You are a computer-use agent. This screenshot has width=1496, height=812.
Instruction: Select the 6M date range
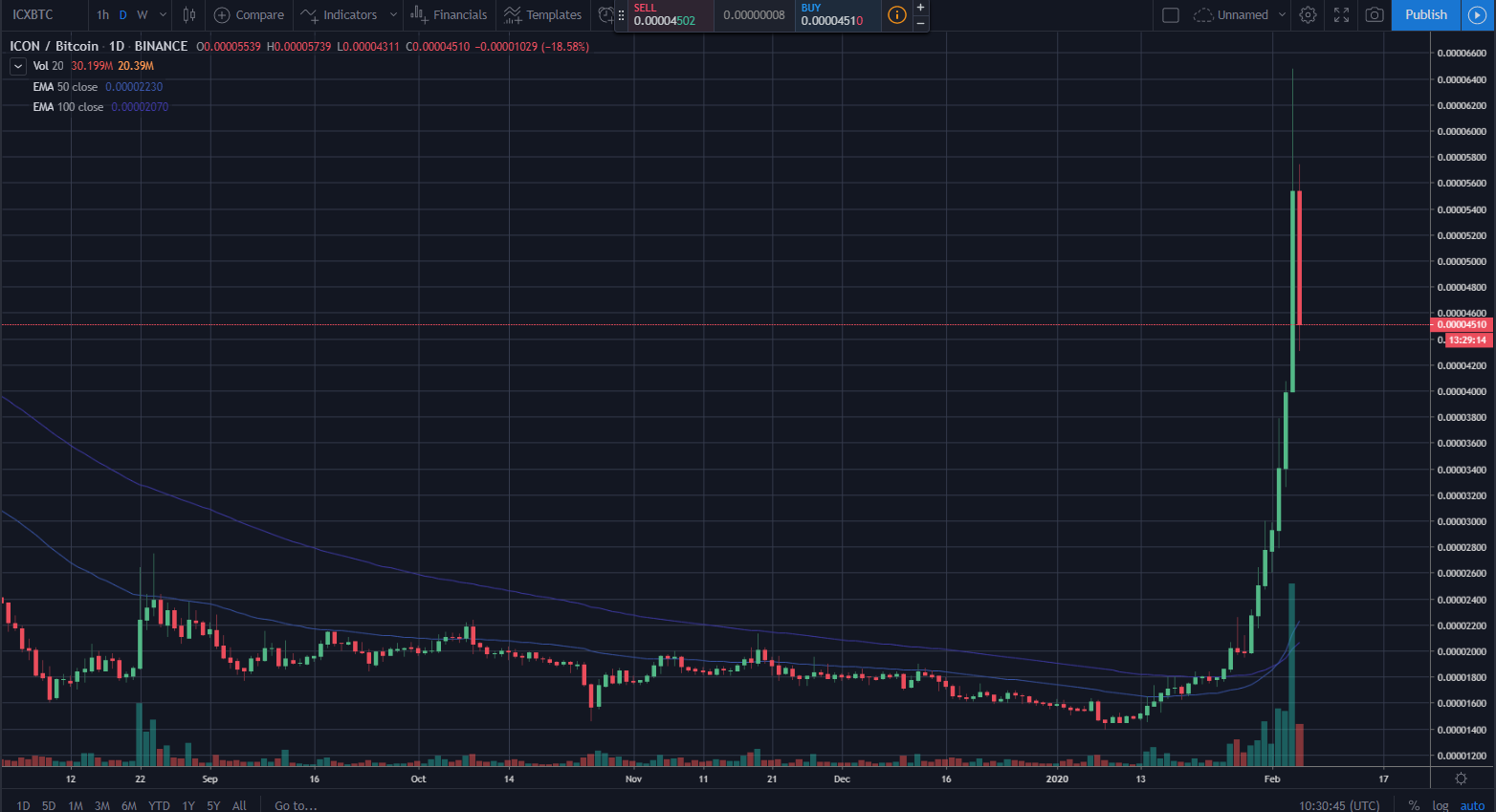pyautogui.click(x=129, y=805)
